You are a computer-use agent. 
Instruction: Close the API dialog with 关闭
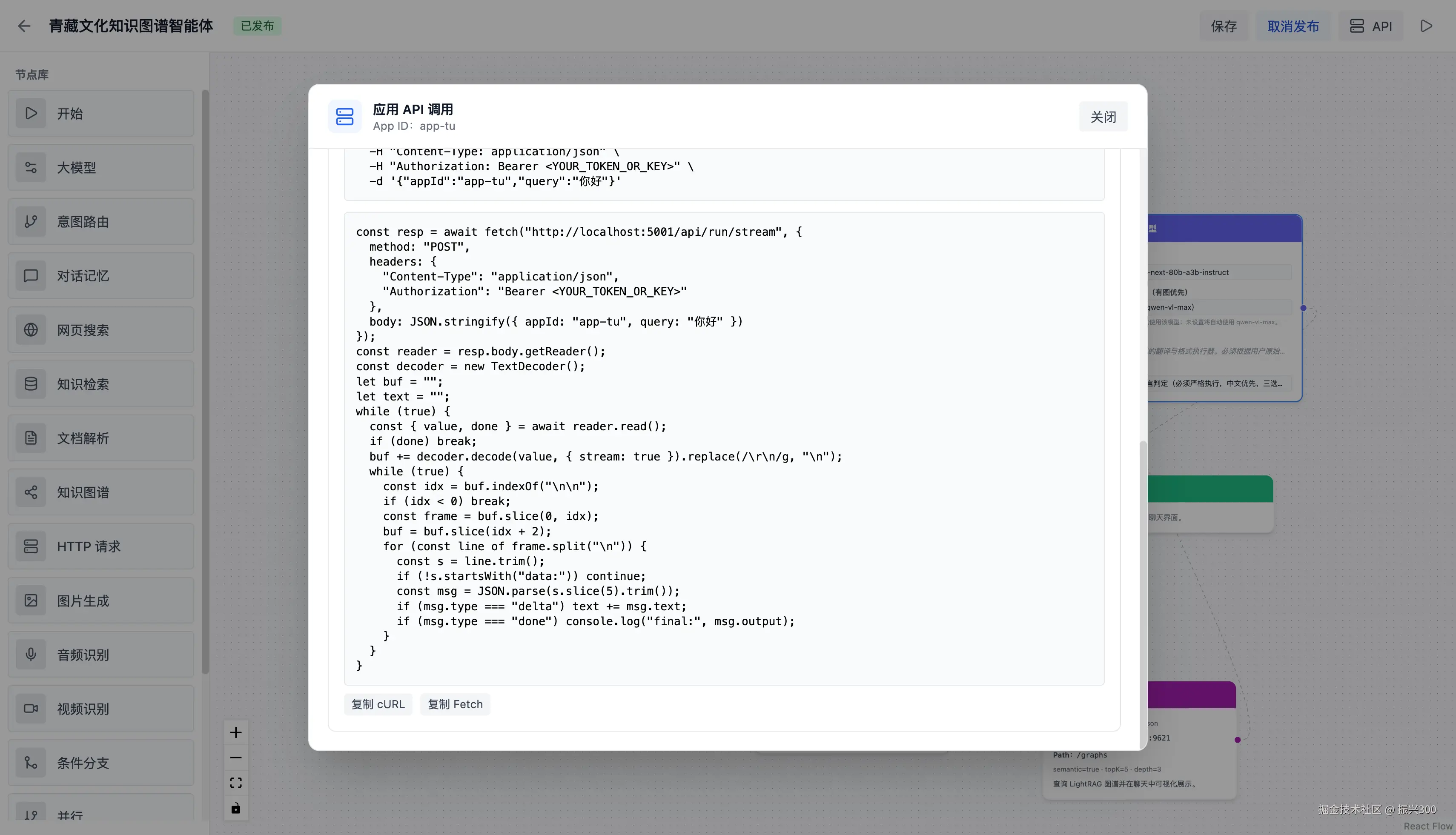point(1103,117)
